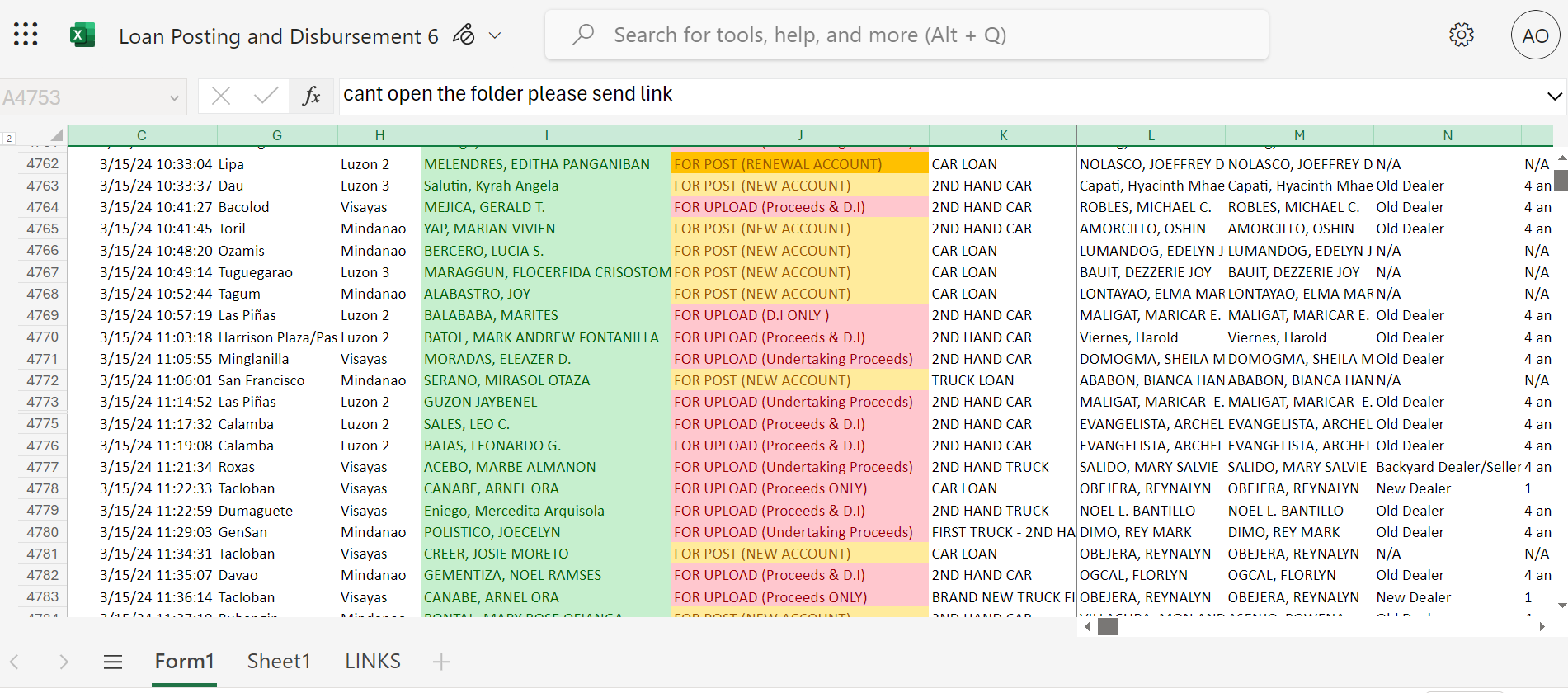Select column K header
Screen dimensions: 1568x693
pos(1003,135)
